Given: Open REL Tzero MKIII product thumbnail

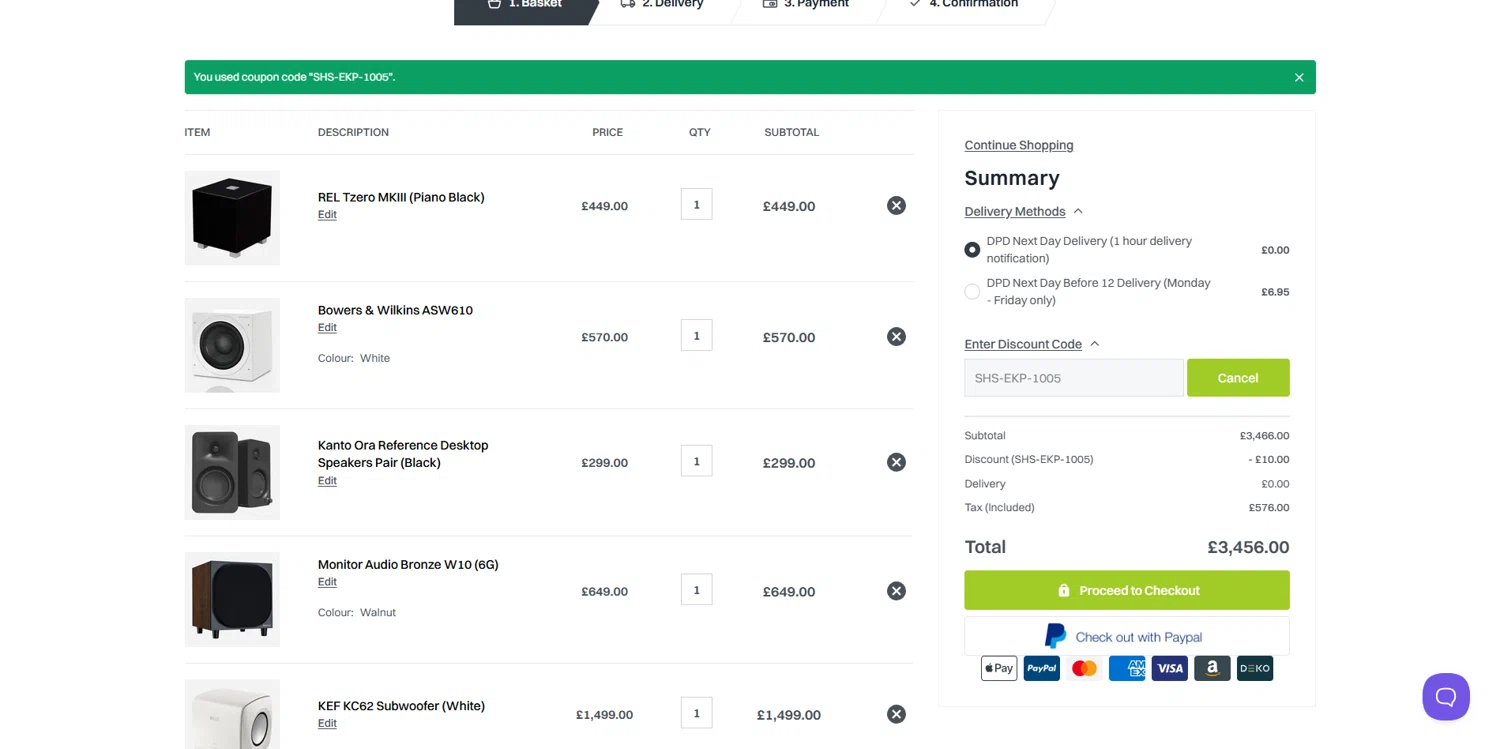Looking at the screenshot, I should tap(232, 218).
